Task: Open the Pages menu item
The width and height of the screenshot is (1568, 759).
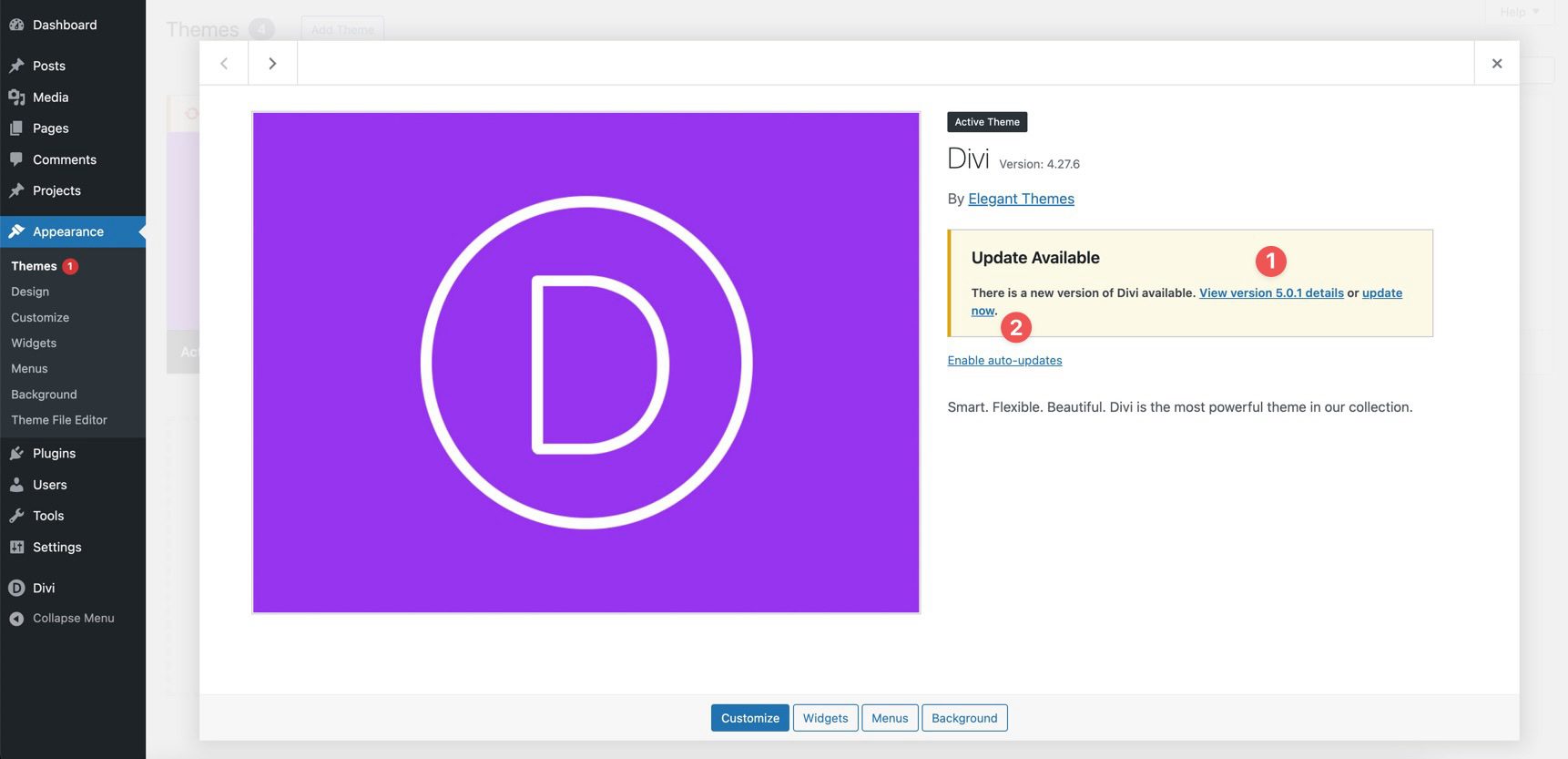Action: coord(73,128)
